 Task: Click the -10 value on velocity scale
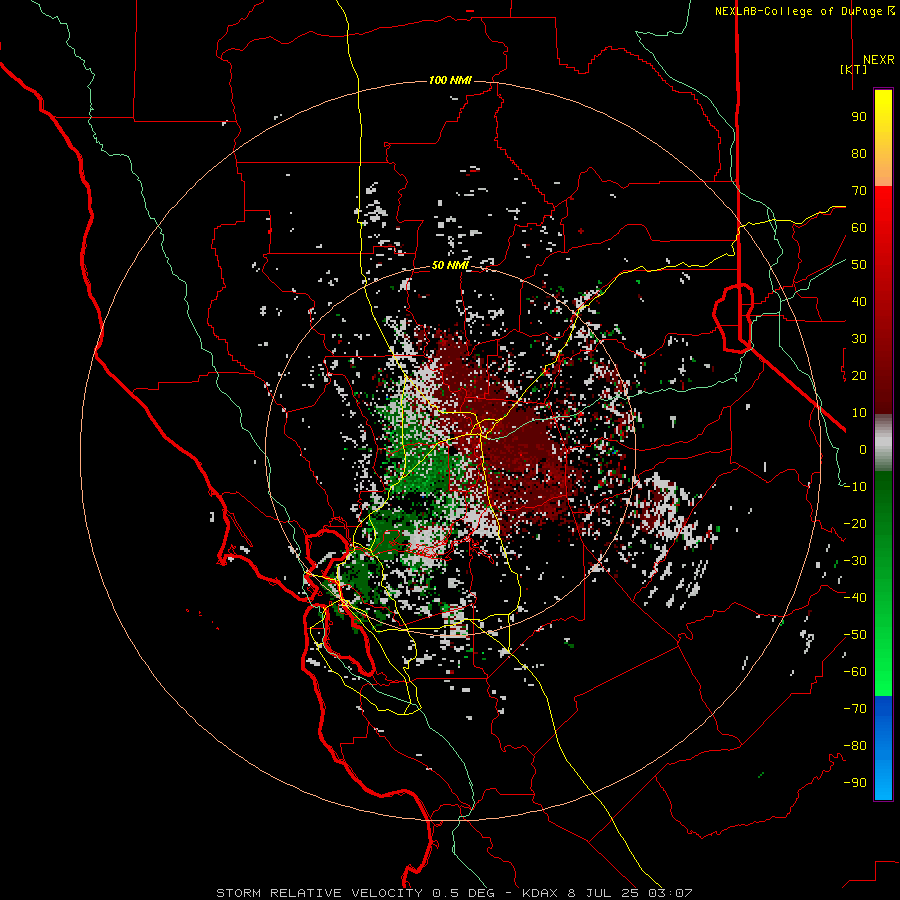855,487
